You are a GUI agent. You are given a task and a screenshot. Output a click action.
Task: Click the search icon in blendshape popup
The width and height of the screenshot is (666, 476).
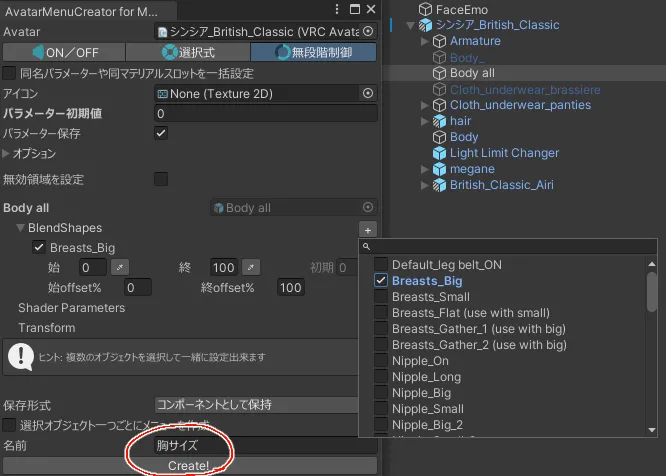click(x=367, y=246)
